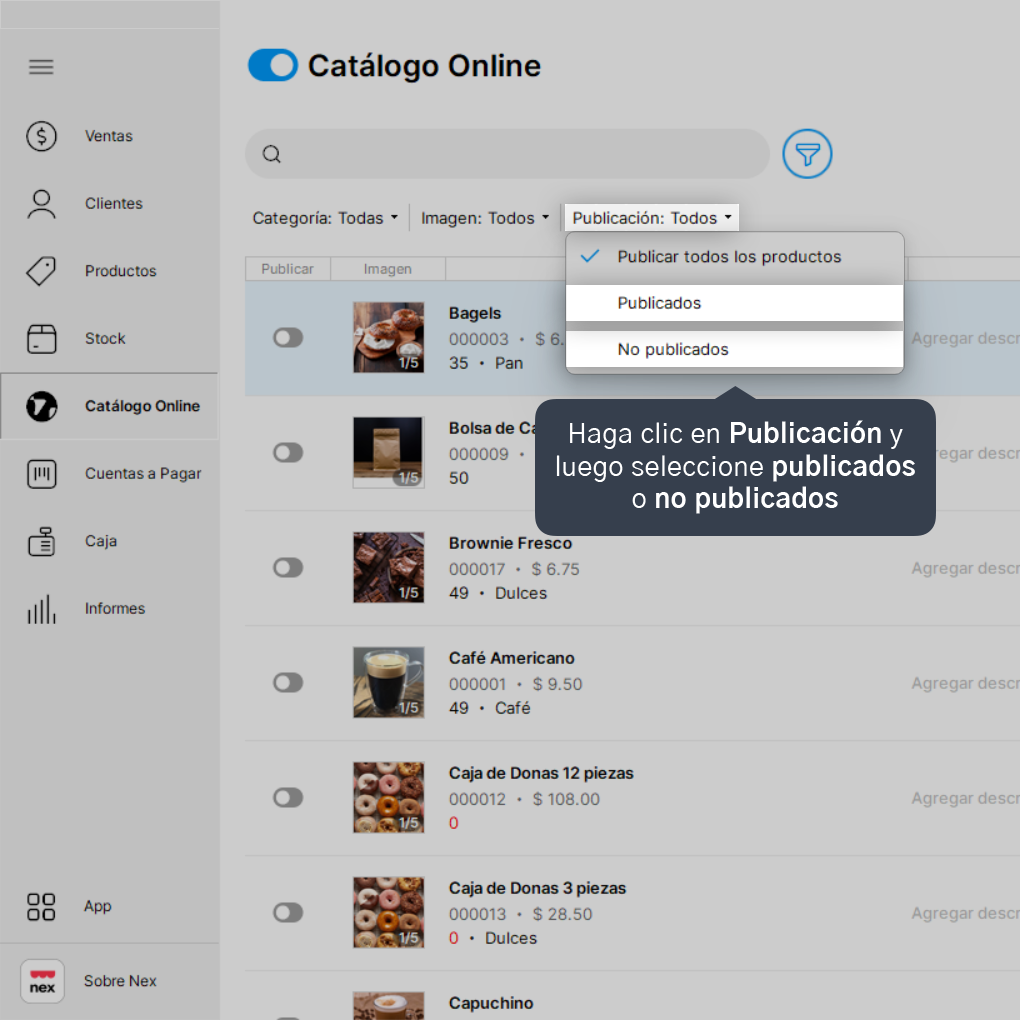Select Publicar todos los productos option
1020x1020 pixels.
(x=734, y=257)
